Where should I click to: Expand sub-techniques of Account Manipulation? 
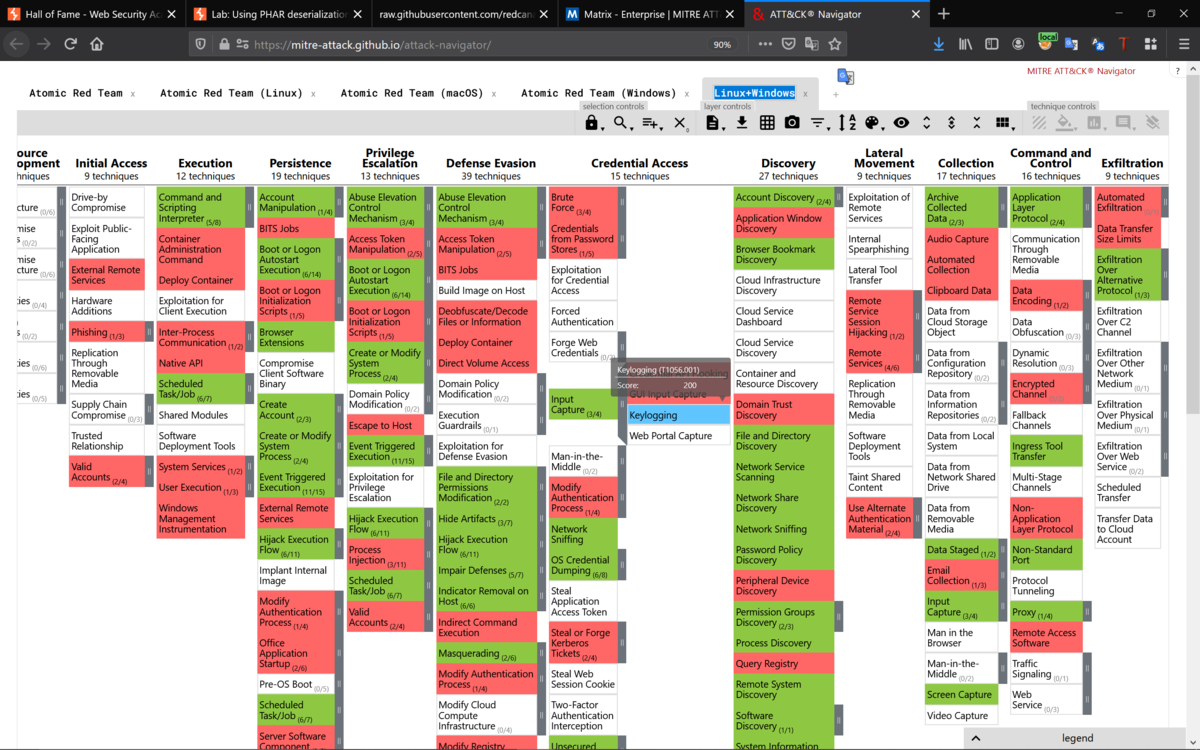(x=339, y=203)
